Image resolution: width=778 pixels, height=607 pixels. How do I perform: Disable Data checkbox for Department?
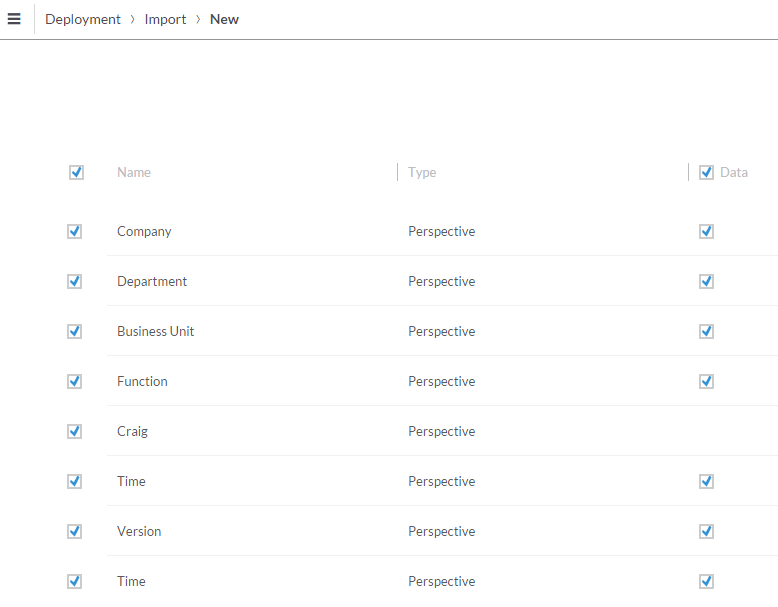pyautogui.click(x=707, y=281)
